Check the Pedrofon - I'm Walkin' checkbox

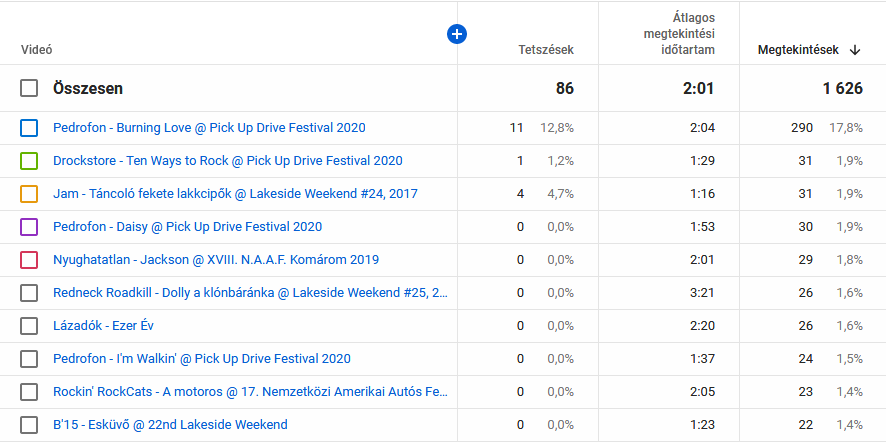pyautogui.click(x=29, y=359)
